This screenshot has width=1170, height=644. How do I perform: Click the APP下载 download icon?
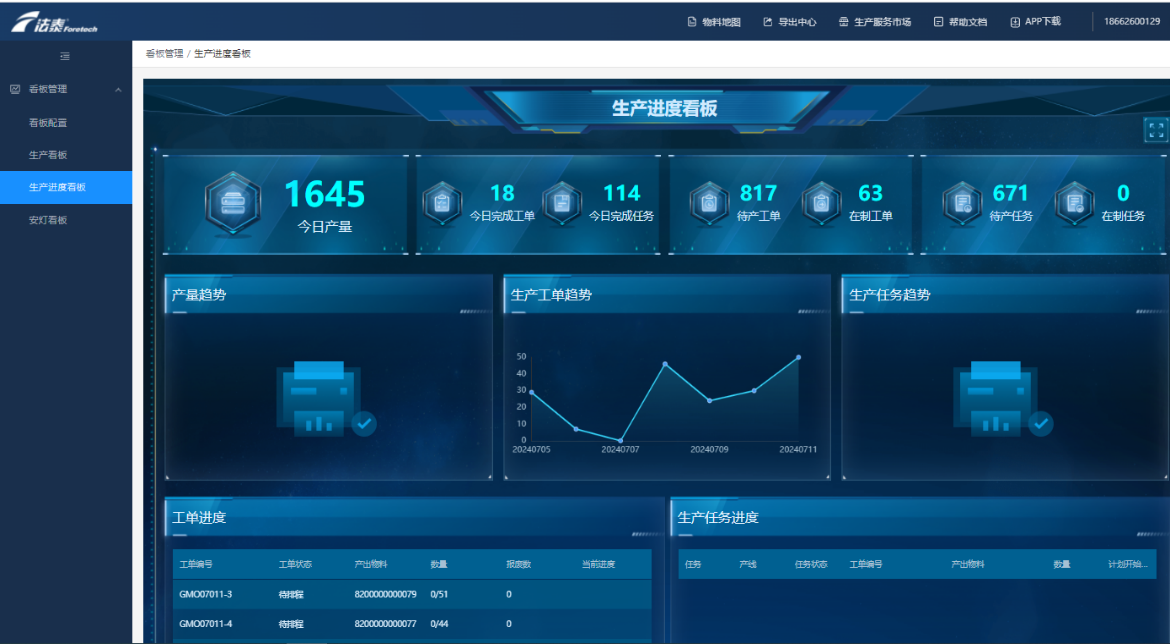point(1015,22)
